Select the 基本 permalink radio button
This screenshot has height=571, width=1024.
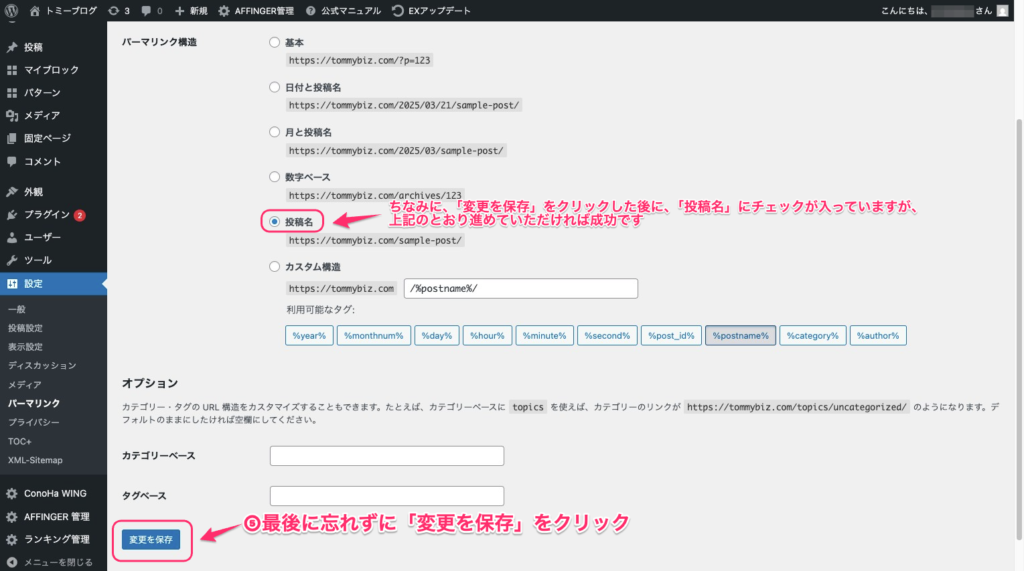(x=275, y=43)
